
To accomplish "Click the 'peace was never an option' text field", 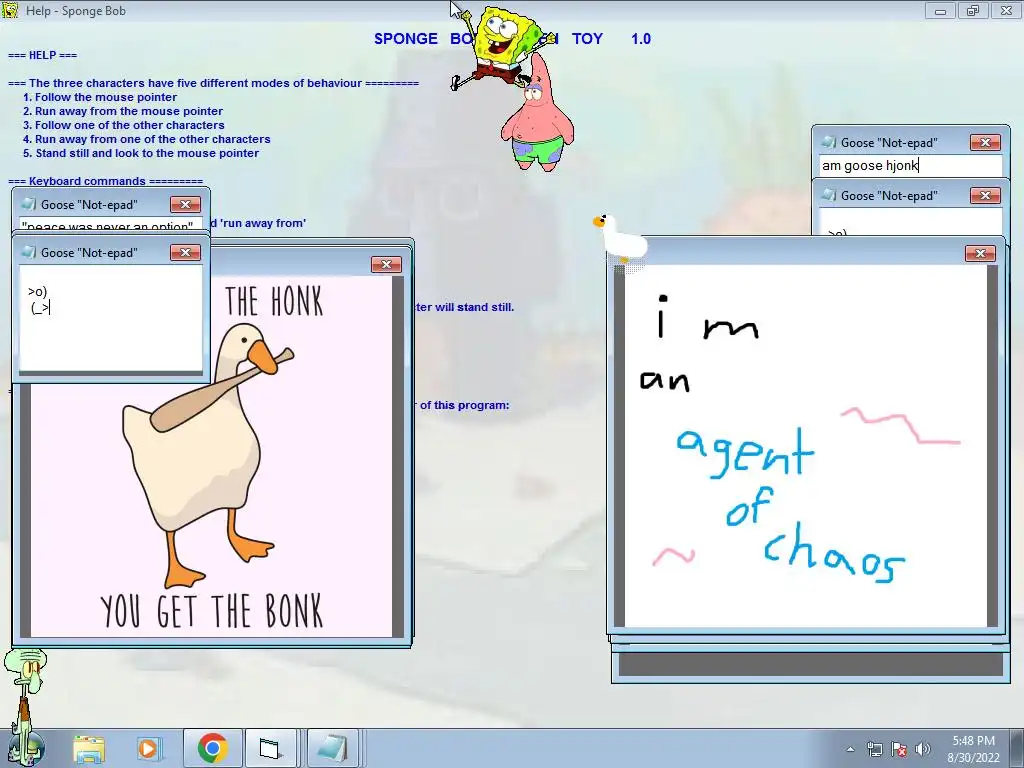I will (x=111, y=224).
